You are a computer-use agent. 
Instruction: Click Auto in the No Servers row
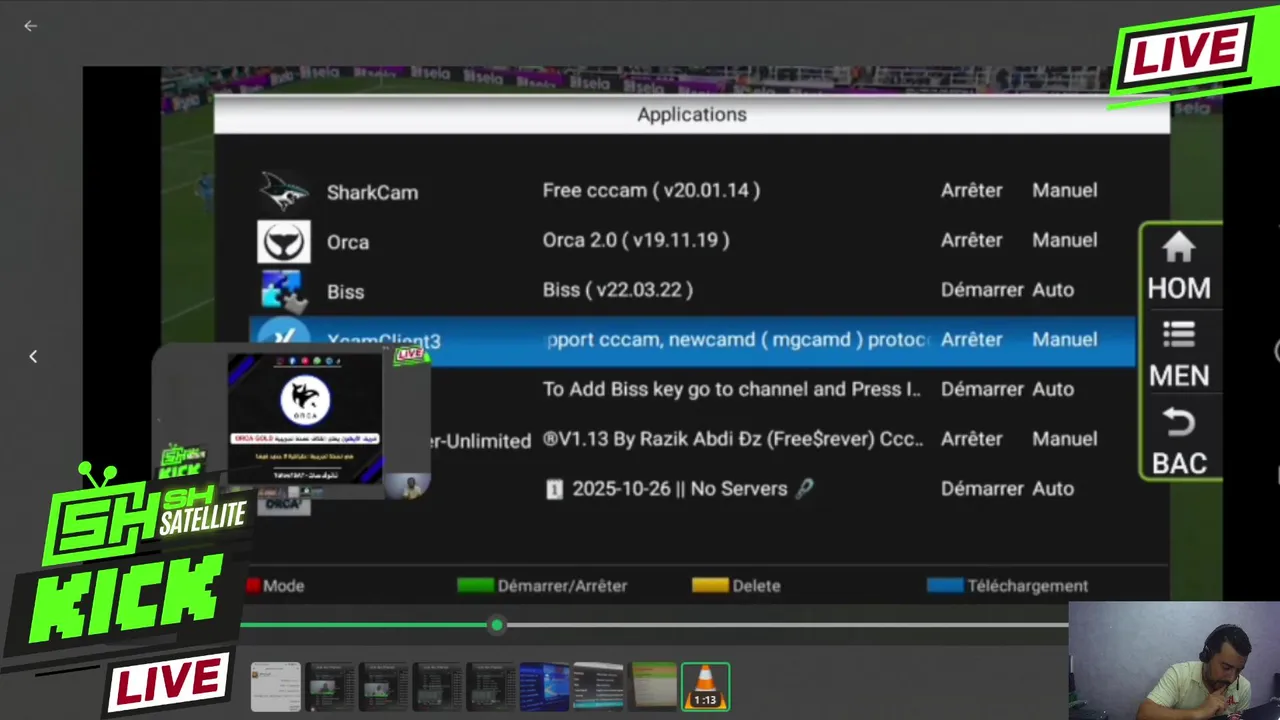point(1053,489)
